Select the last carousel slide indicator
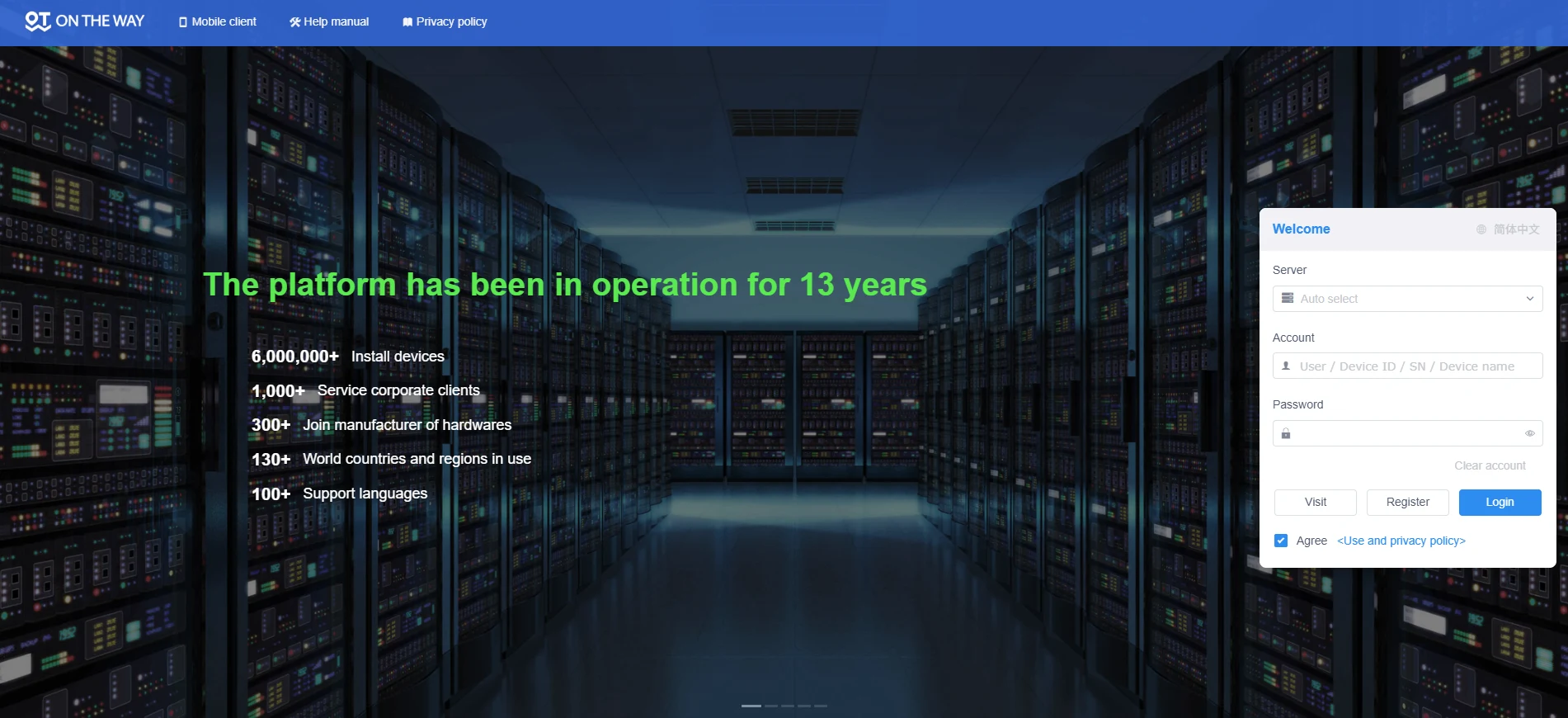This screenshot has width=1568, height=718. tap(821, 706)
